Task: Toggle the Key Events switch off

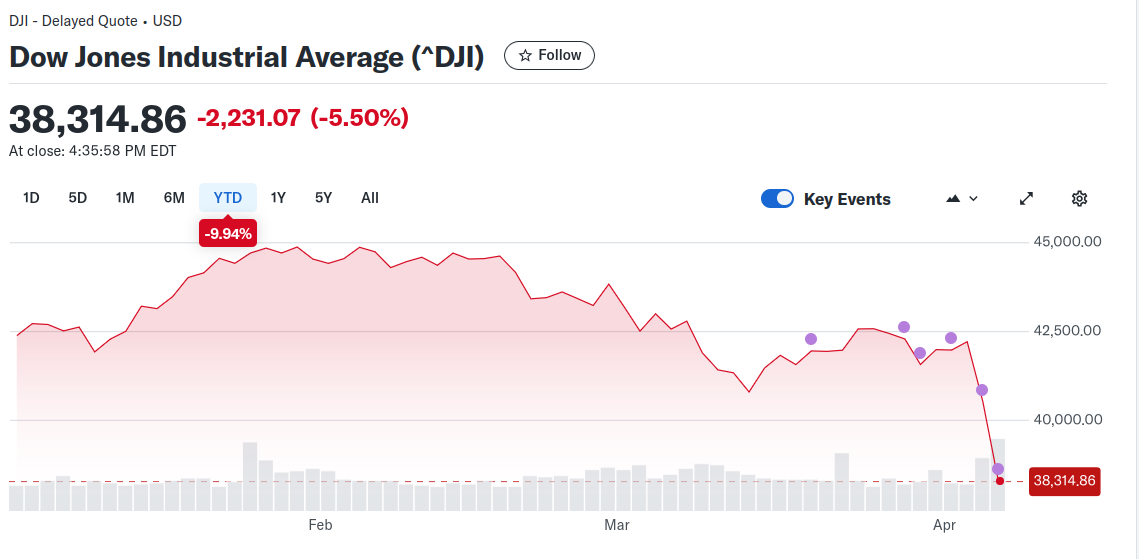Action: [777, 198]
